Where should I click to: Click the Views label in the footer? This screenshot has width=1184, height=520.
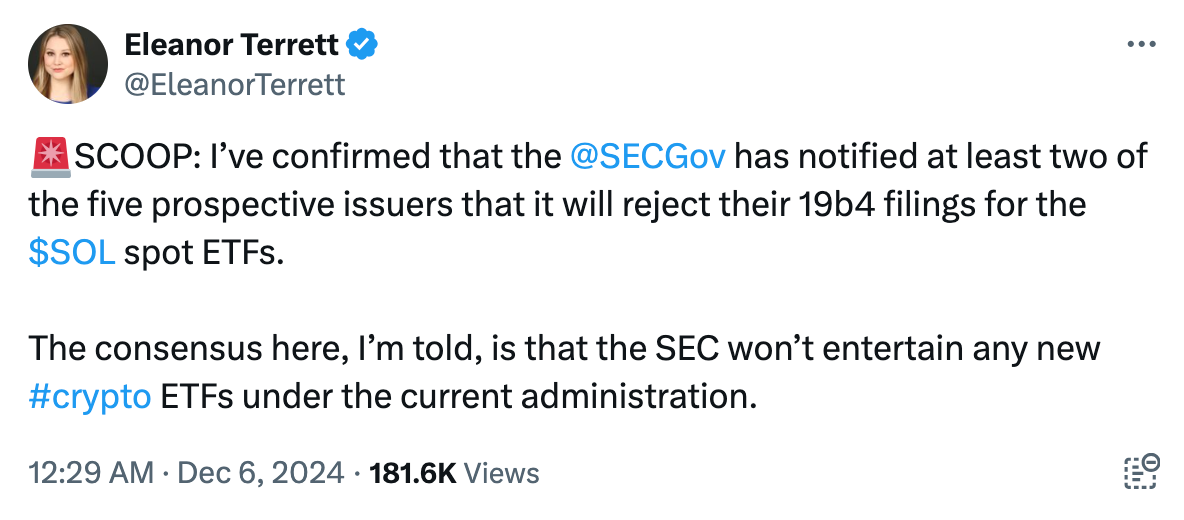pos(502,473)
